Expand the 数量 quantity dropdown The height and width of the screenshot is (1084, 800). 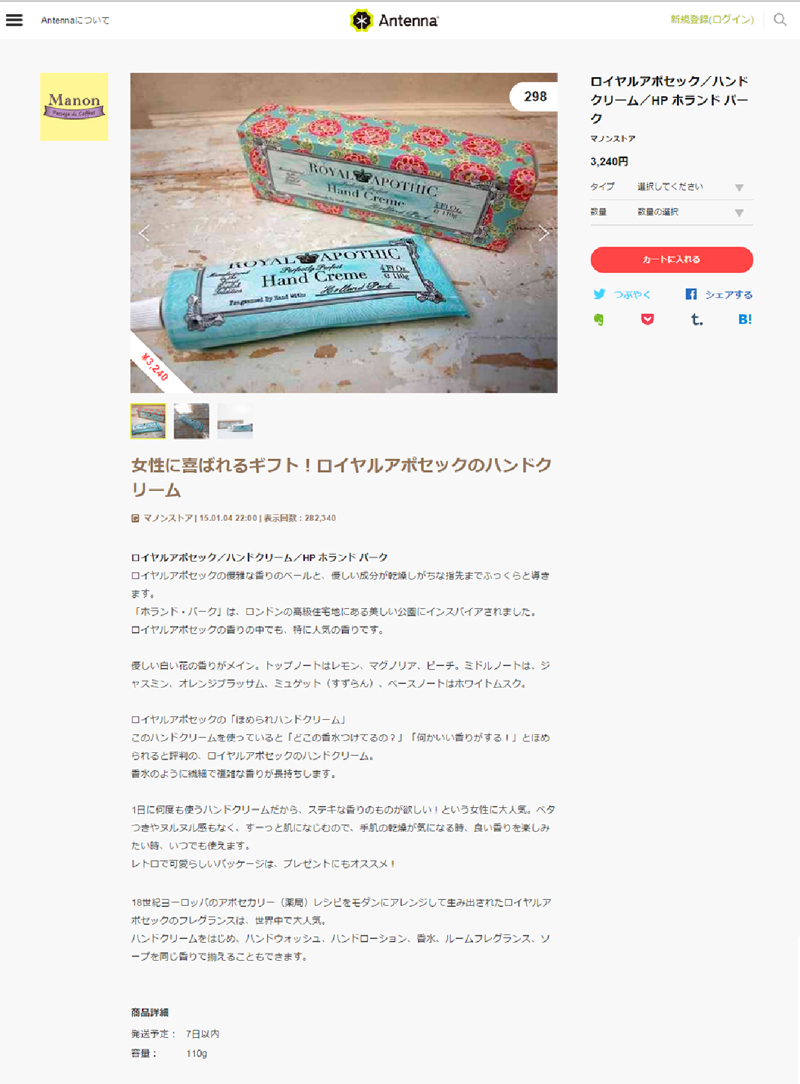tap(671, 212)
